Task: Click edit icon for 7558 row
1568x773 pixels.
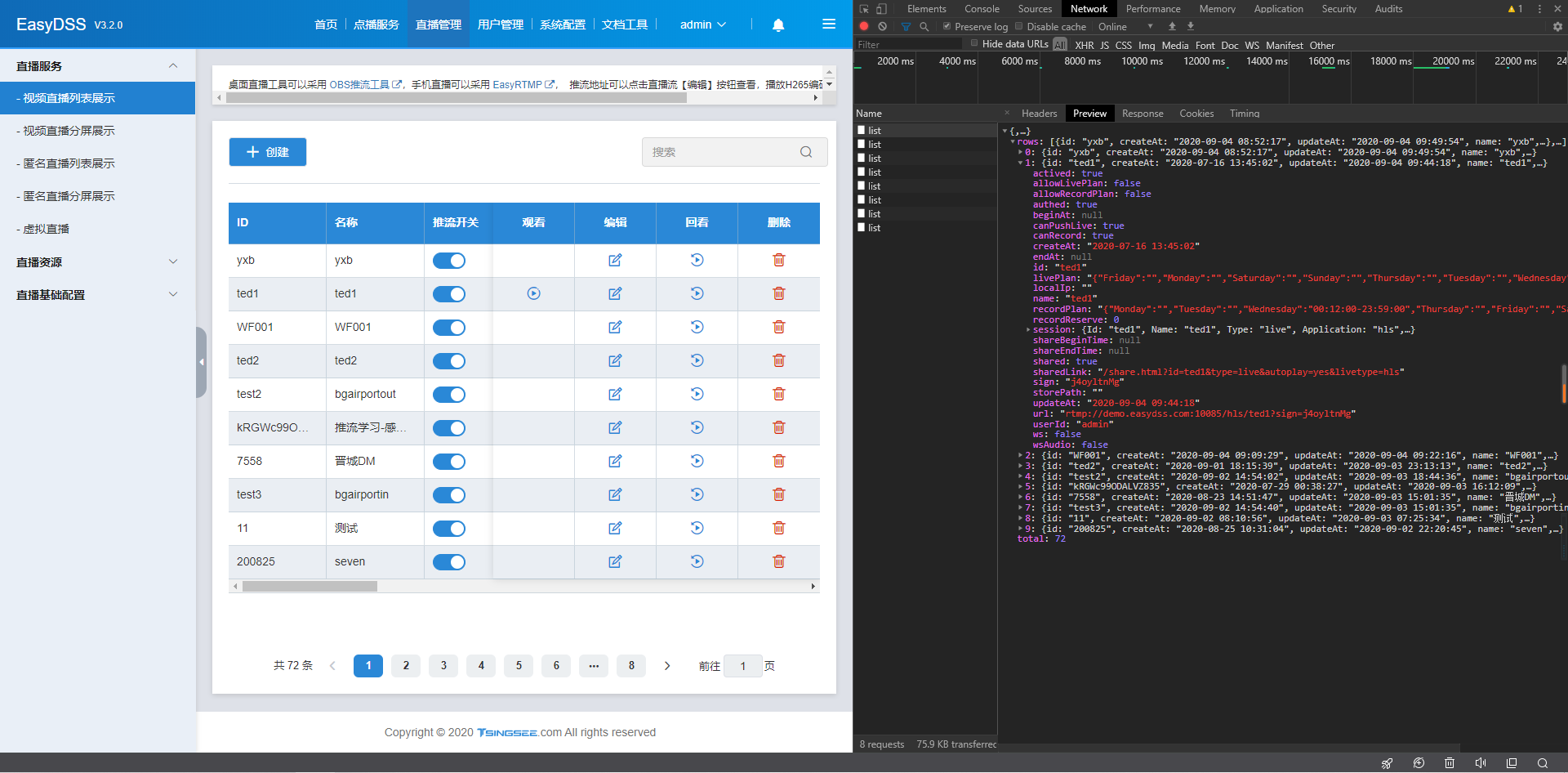Action: tap(615, 461)
